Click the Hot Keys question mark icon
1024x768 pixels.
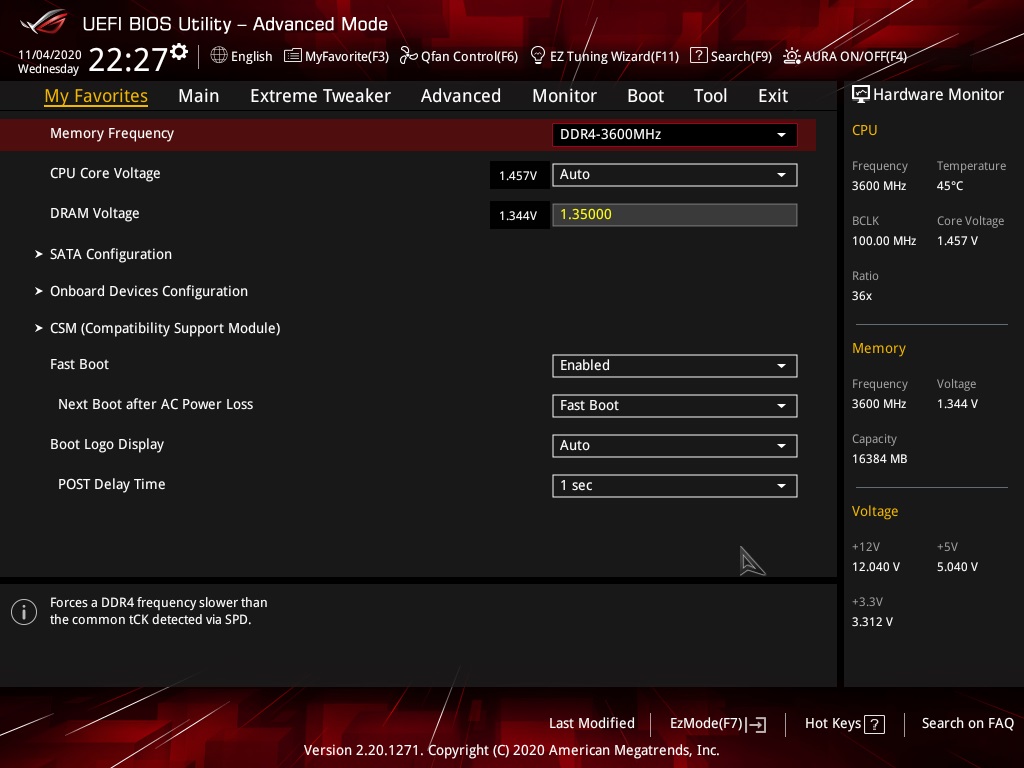coord(874,724)
